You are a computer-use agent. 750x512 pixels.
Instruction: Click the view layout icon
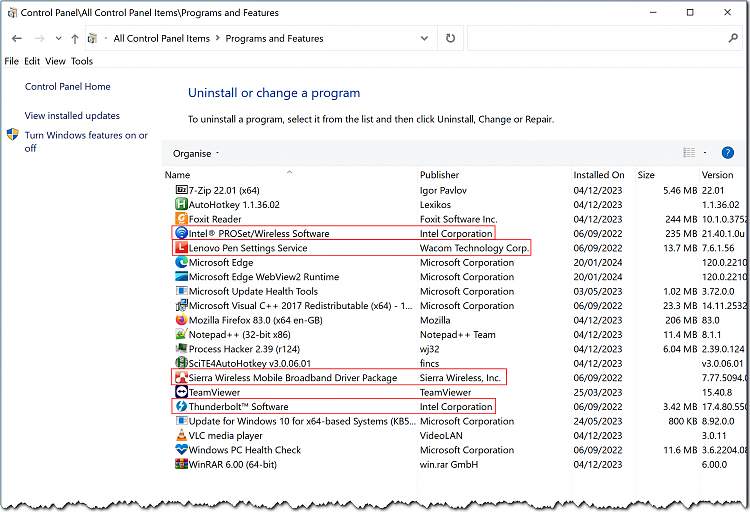689,153
